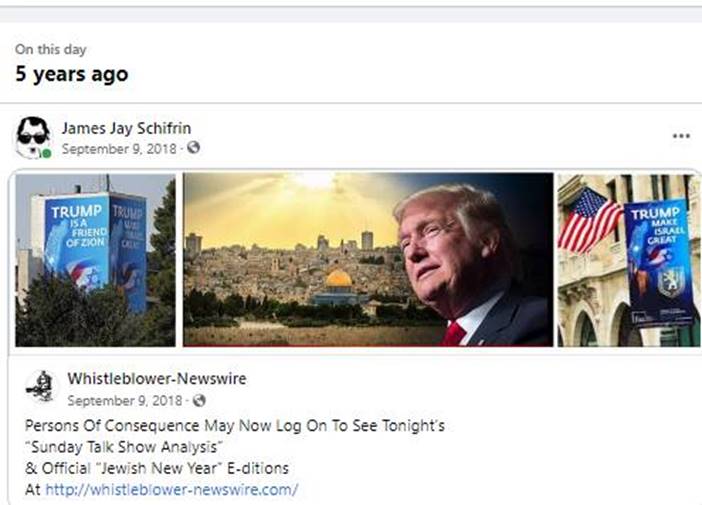Screen dimensions: 702x505
Task: Open Whistleblower-Newswire's September 9, 2018 timestamp
Action: coord(125,400)
